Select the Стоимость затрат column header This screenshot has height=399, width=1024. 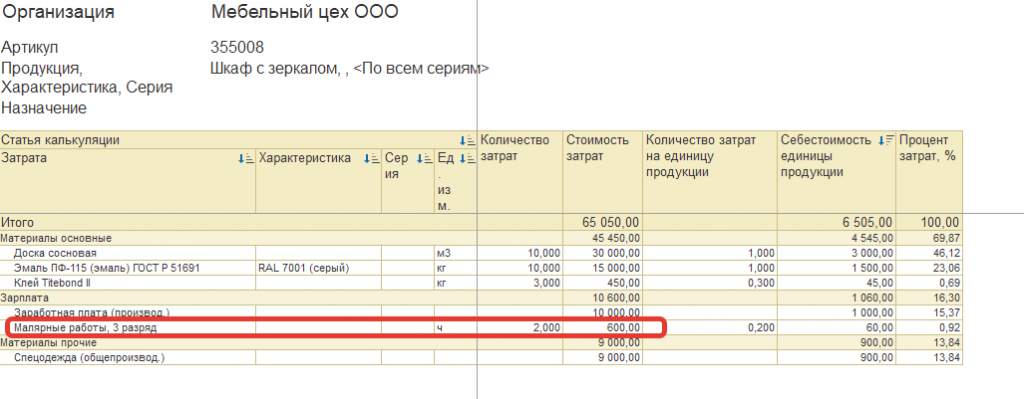coord(603,172)
